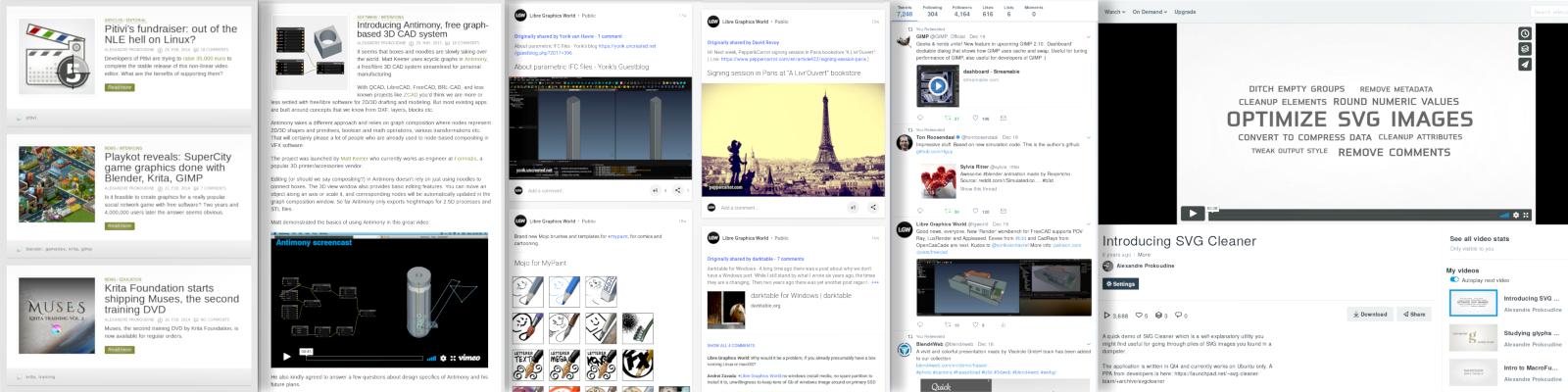The height and width of the screenshot is (392, 1568).
Task: Click Add a comment on IFC files post
Action: coord(546,190)
